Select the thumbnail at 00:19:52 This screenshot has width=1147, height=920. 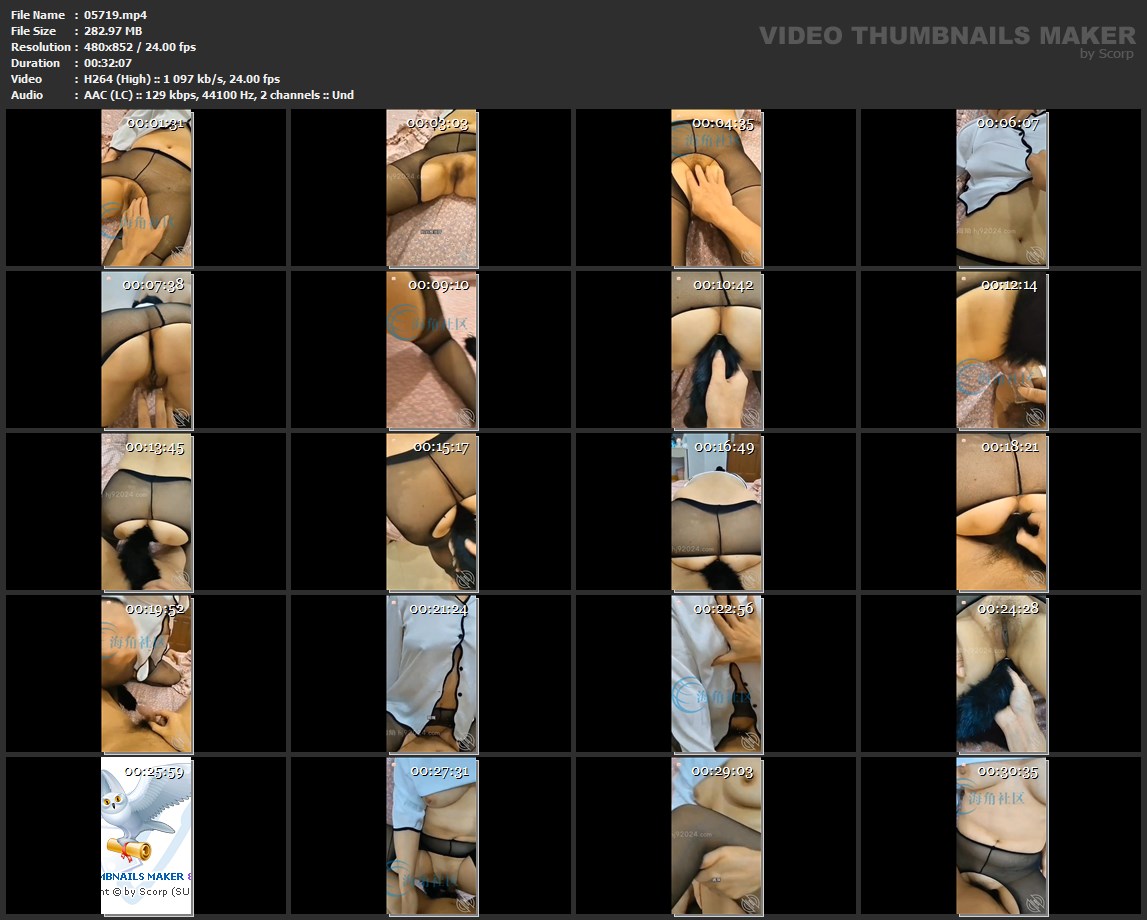[146, 674]
